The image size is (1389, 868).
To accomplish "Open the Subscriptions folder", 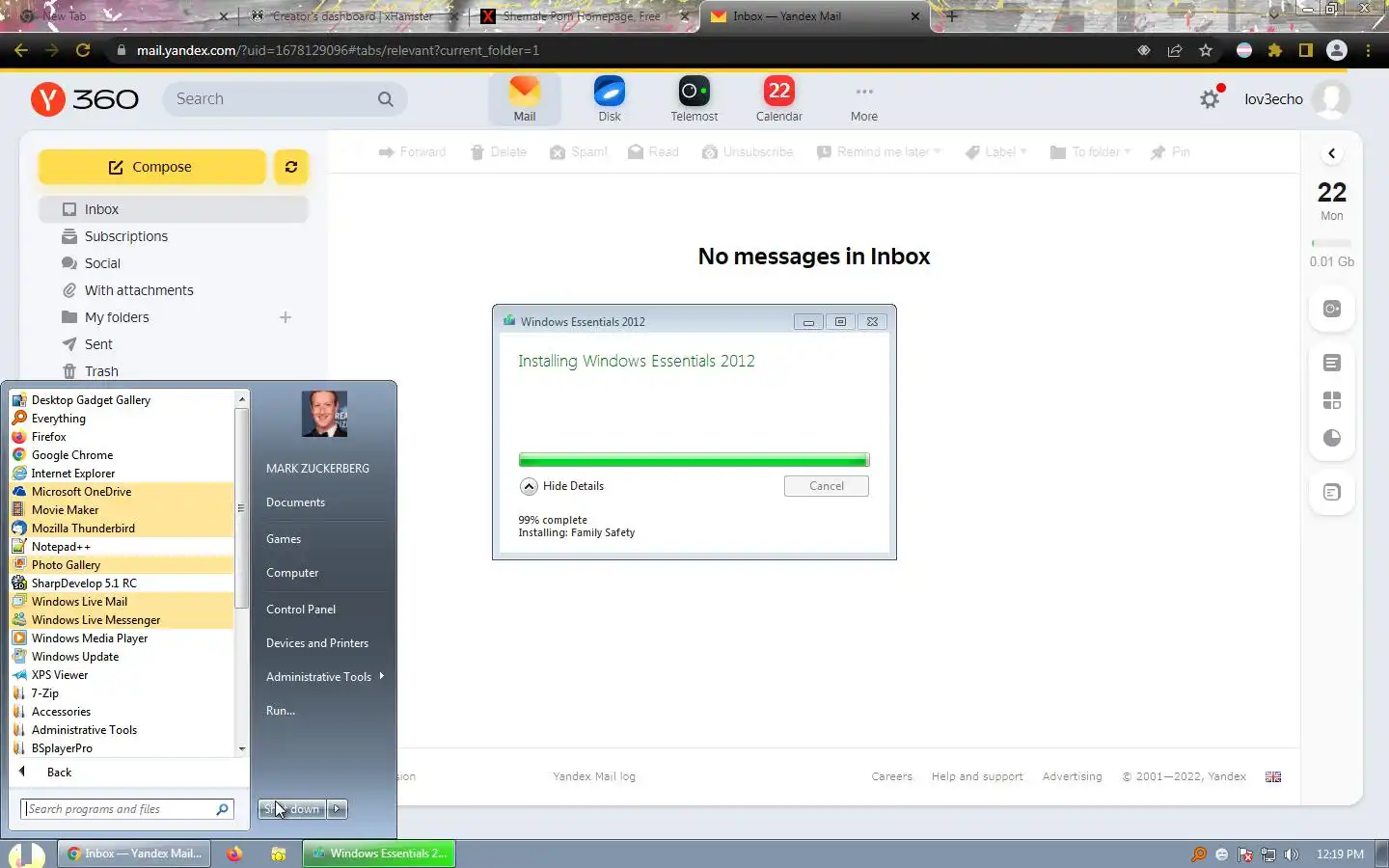I will pos(125,236).
